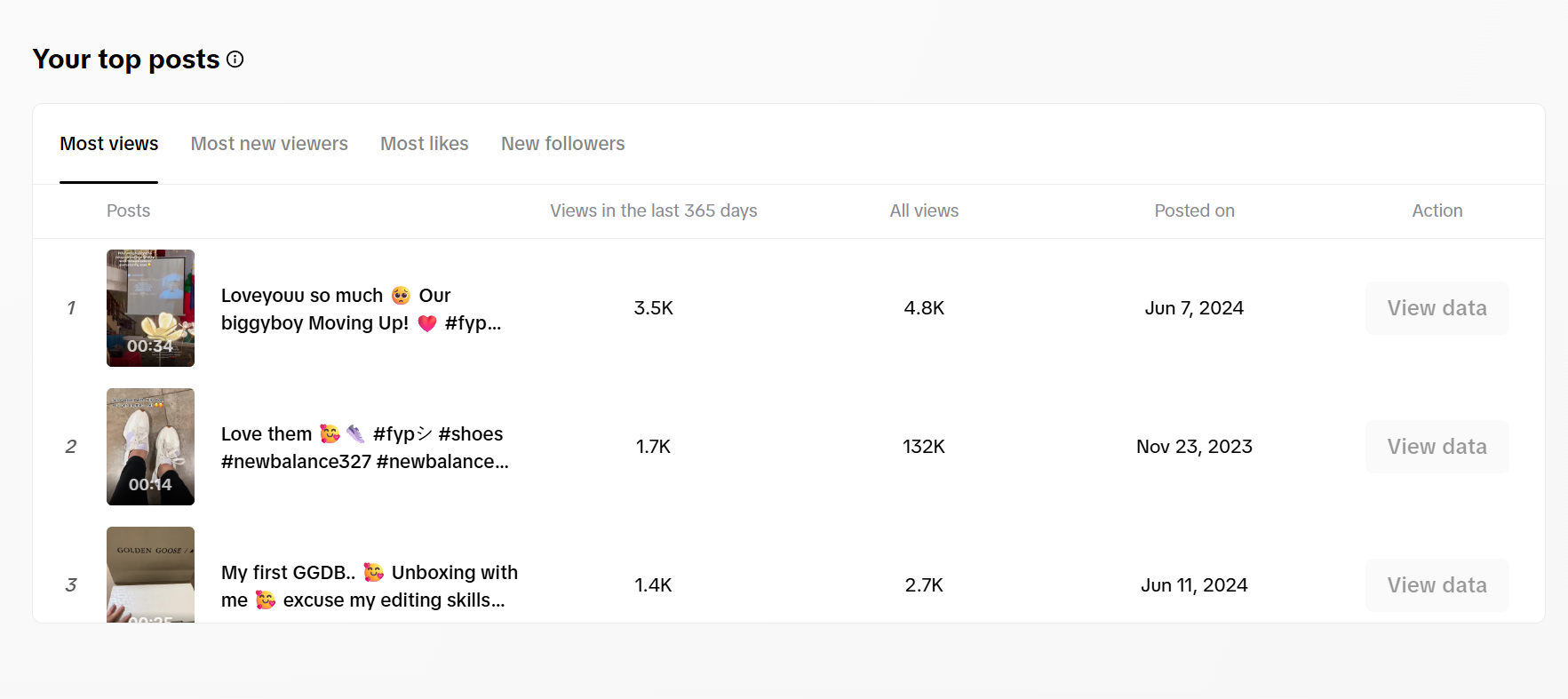Image resolution: width=1568 pixels, height=699 pixels.
Task: Click the All views column header
Action: pos(924,211)
